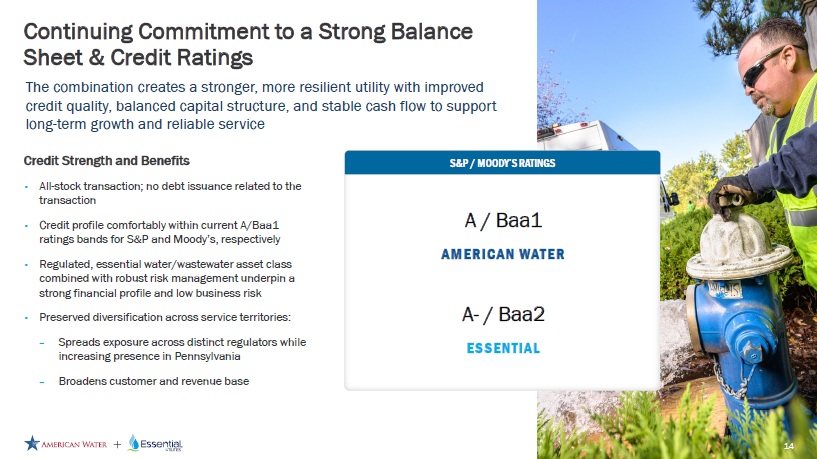Click the ESSENTIAL label in ratings card
Image resolution: width=817 pixels, height=459 pixels.
(502, 349)
